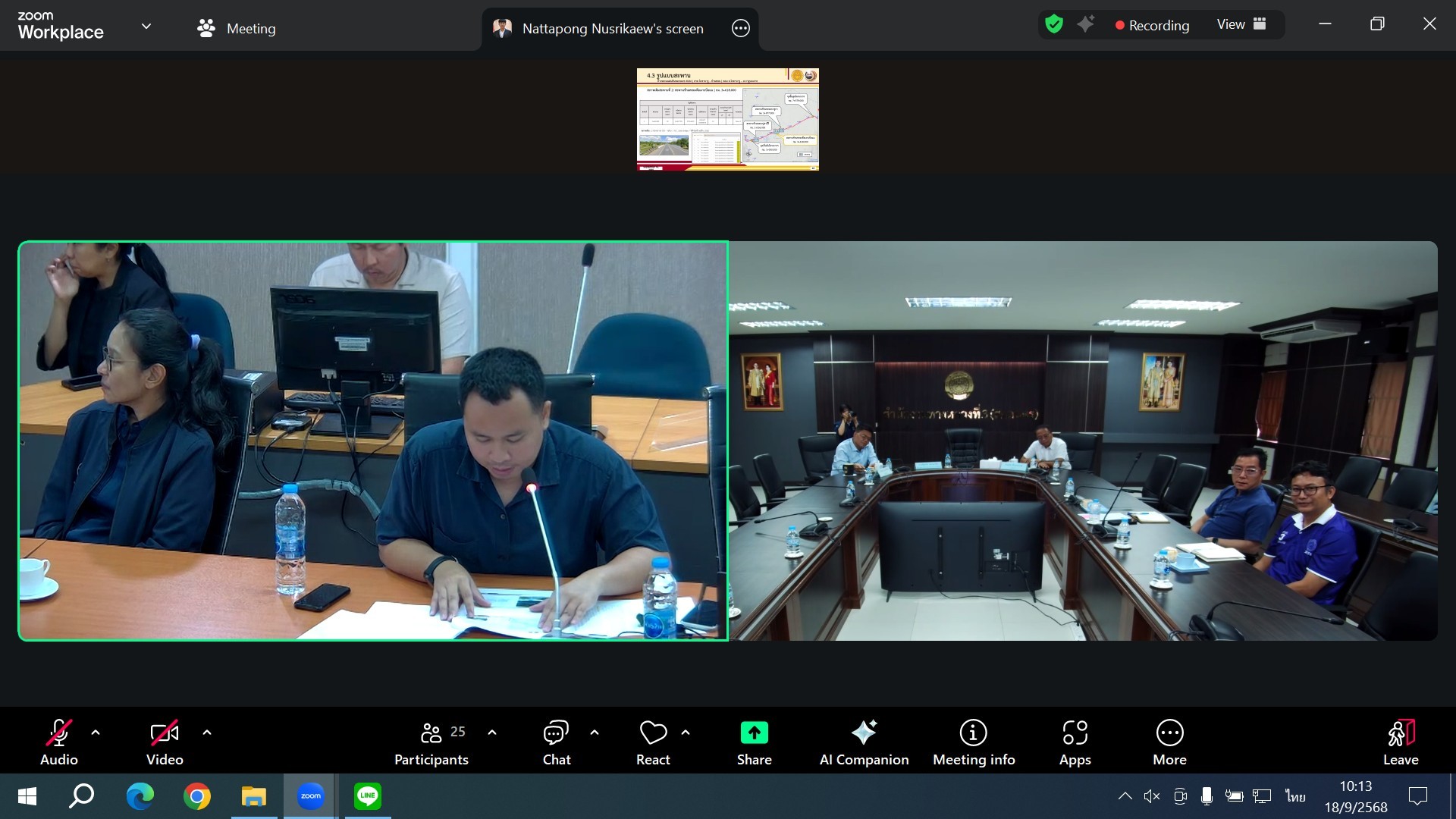This screenshot has width=1456, height=819.
Task: Open the React emoji menu
Action: pyautogui.click(x=653, y=742)
